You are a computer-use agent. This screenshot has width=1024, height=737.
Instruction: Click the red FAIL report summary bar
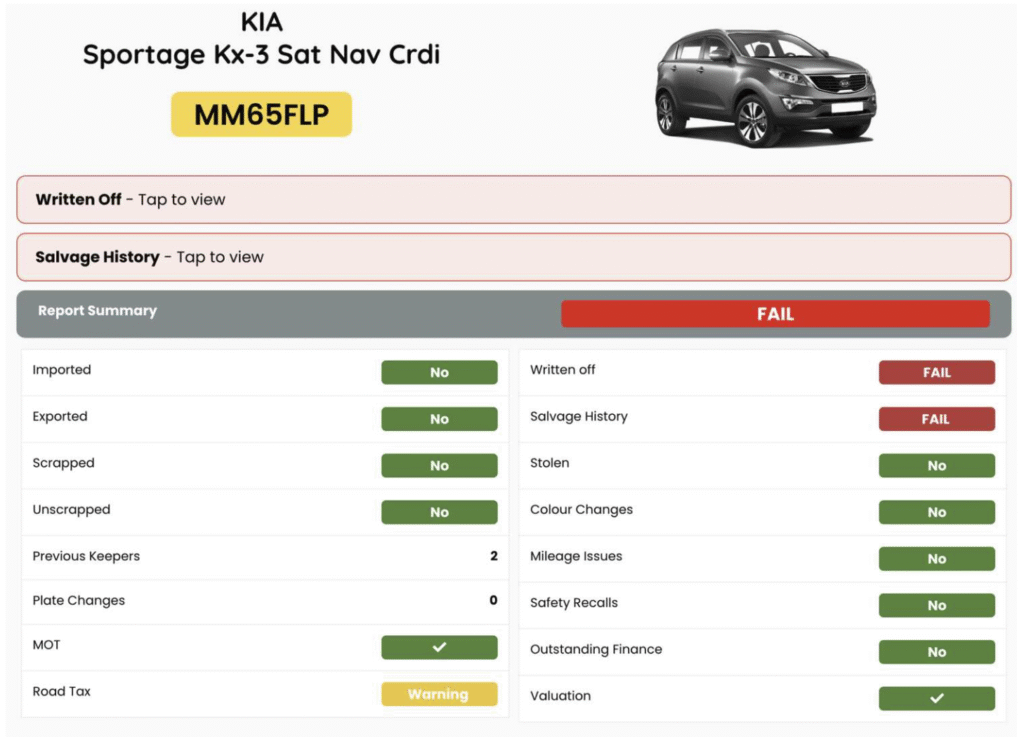coord(775,314)
